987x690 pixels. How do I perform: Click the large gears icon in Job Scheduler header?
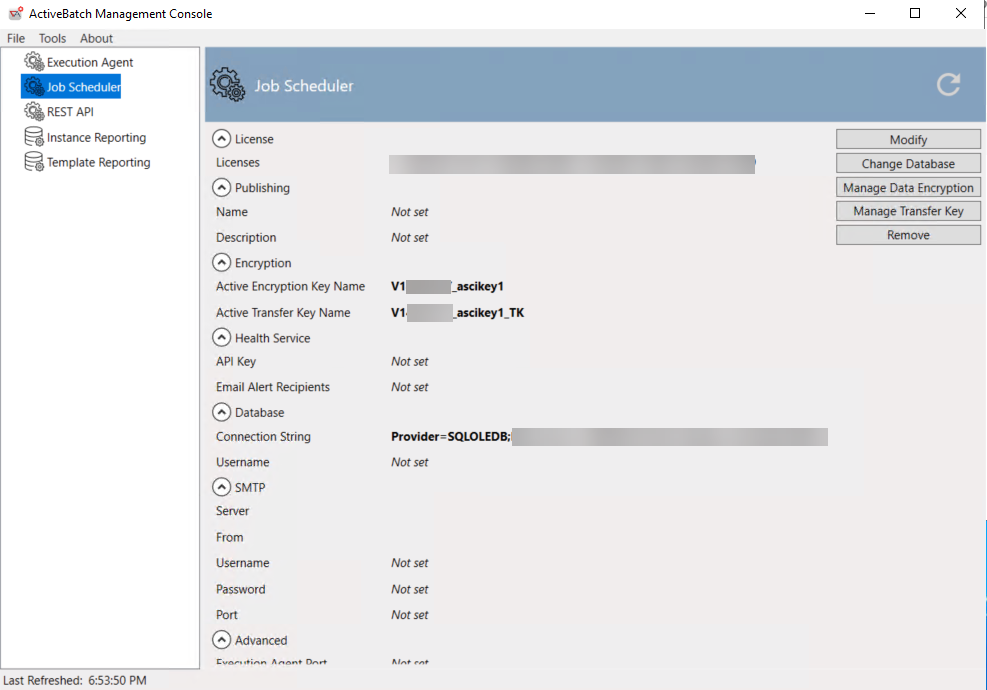tap(227, 85)
